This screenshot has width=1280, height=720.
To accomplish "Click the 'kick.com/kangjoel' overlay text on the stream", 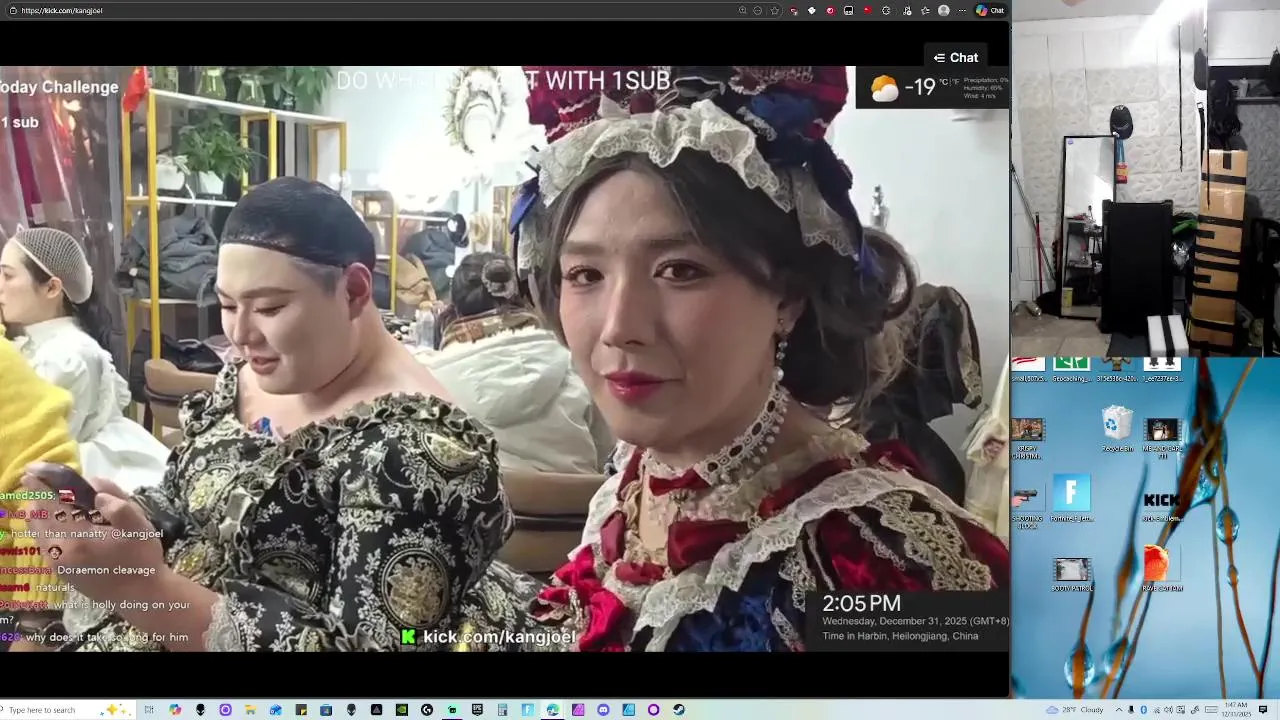I will tap(499, 637).
